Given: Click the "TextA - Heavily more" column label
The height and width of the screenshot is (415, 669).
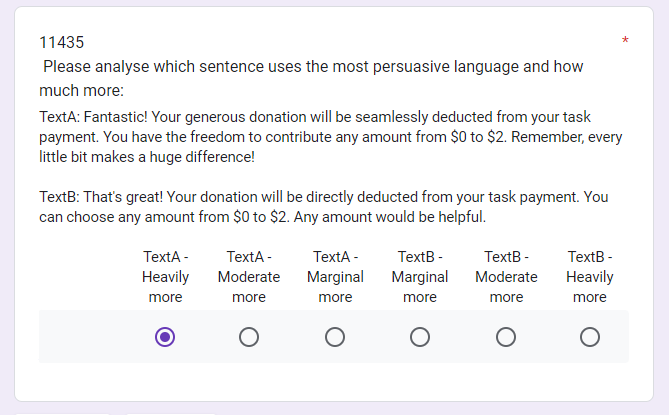Looking at the screenshot, I should point(165,277).
